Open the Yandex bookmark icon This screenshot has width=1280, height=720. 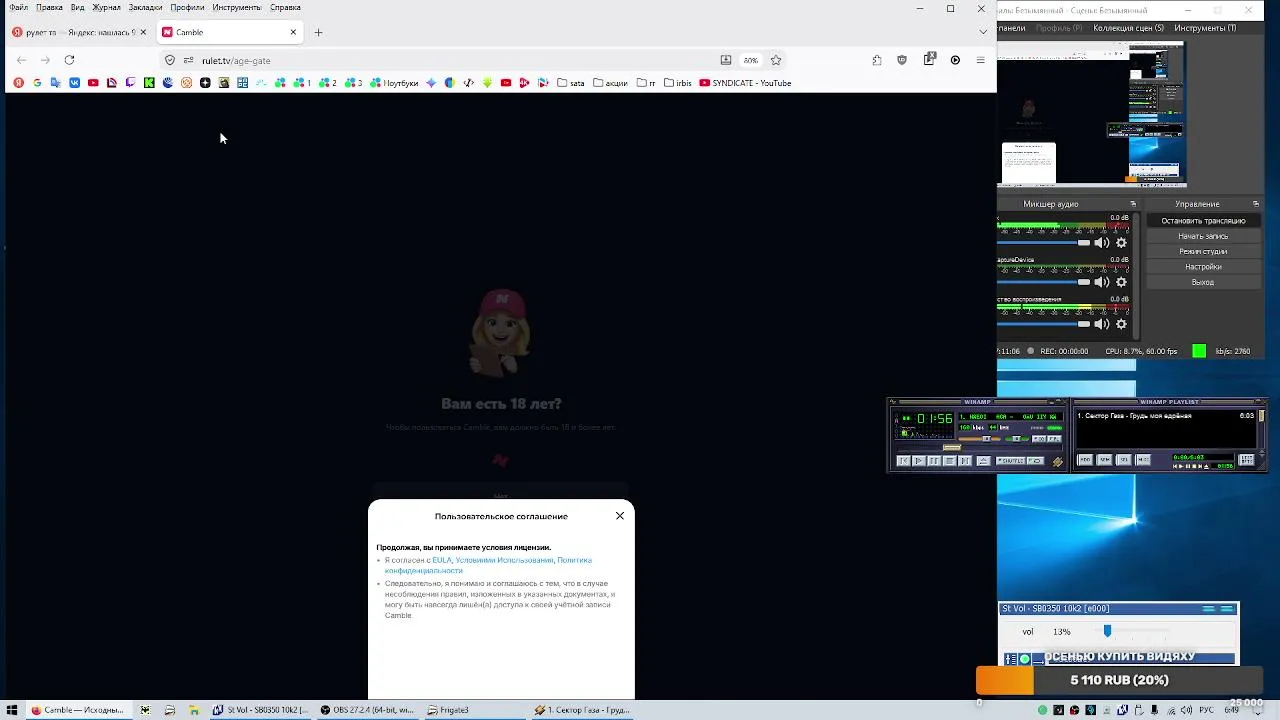(x=18, y=83)
